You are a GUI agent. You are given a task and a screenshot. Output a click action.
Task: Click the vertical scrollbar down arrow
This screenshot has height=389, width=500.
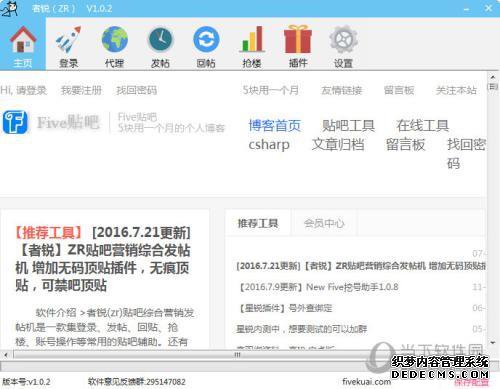493,343
